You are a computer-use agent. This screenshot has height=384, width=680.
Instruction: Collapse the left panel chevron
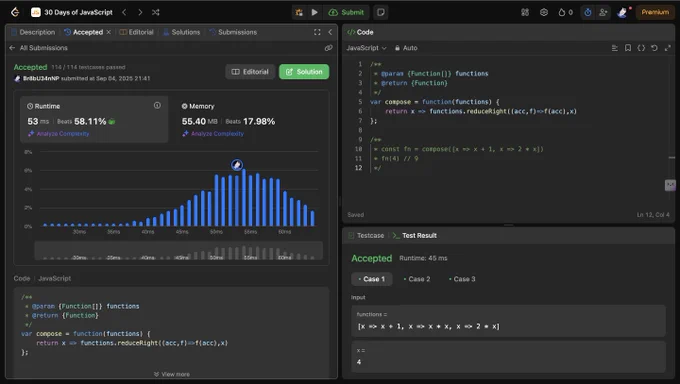pos(330,32)
